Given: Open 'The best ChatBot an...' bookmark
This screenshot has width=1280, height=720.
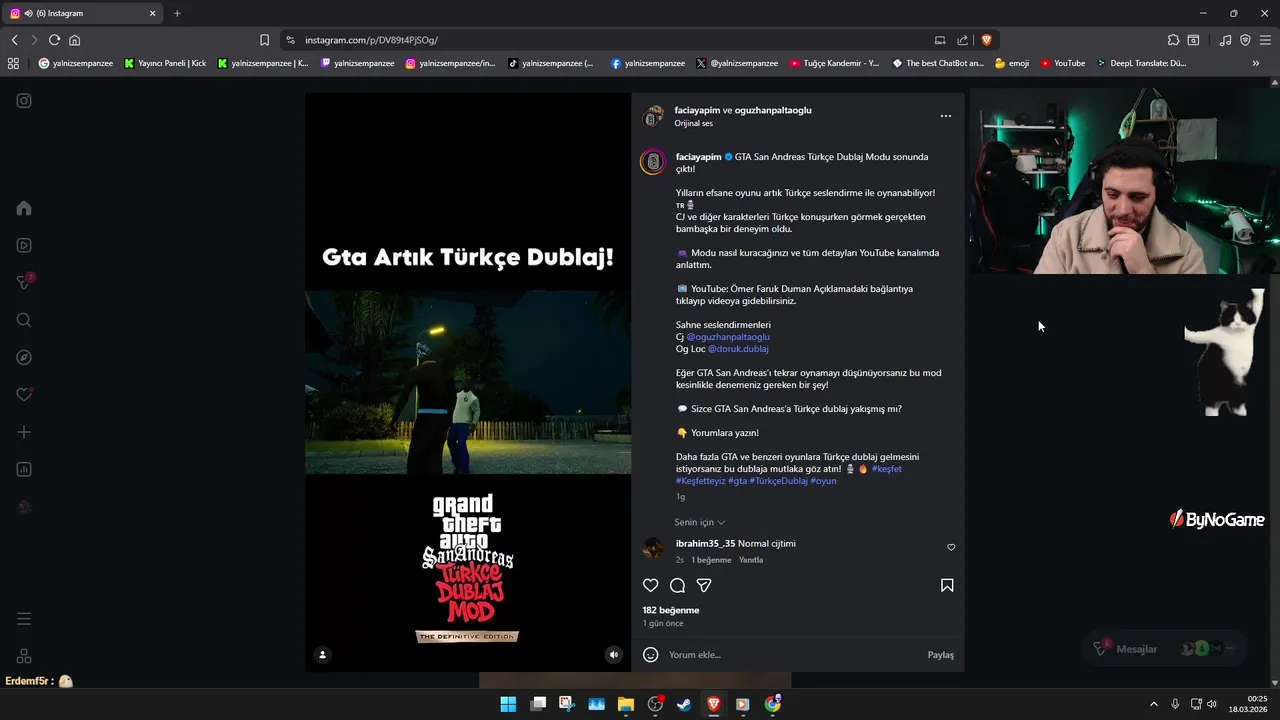Looking at the screenshot, I should tap(938, 63).
